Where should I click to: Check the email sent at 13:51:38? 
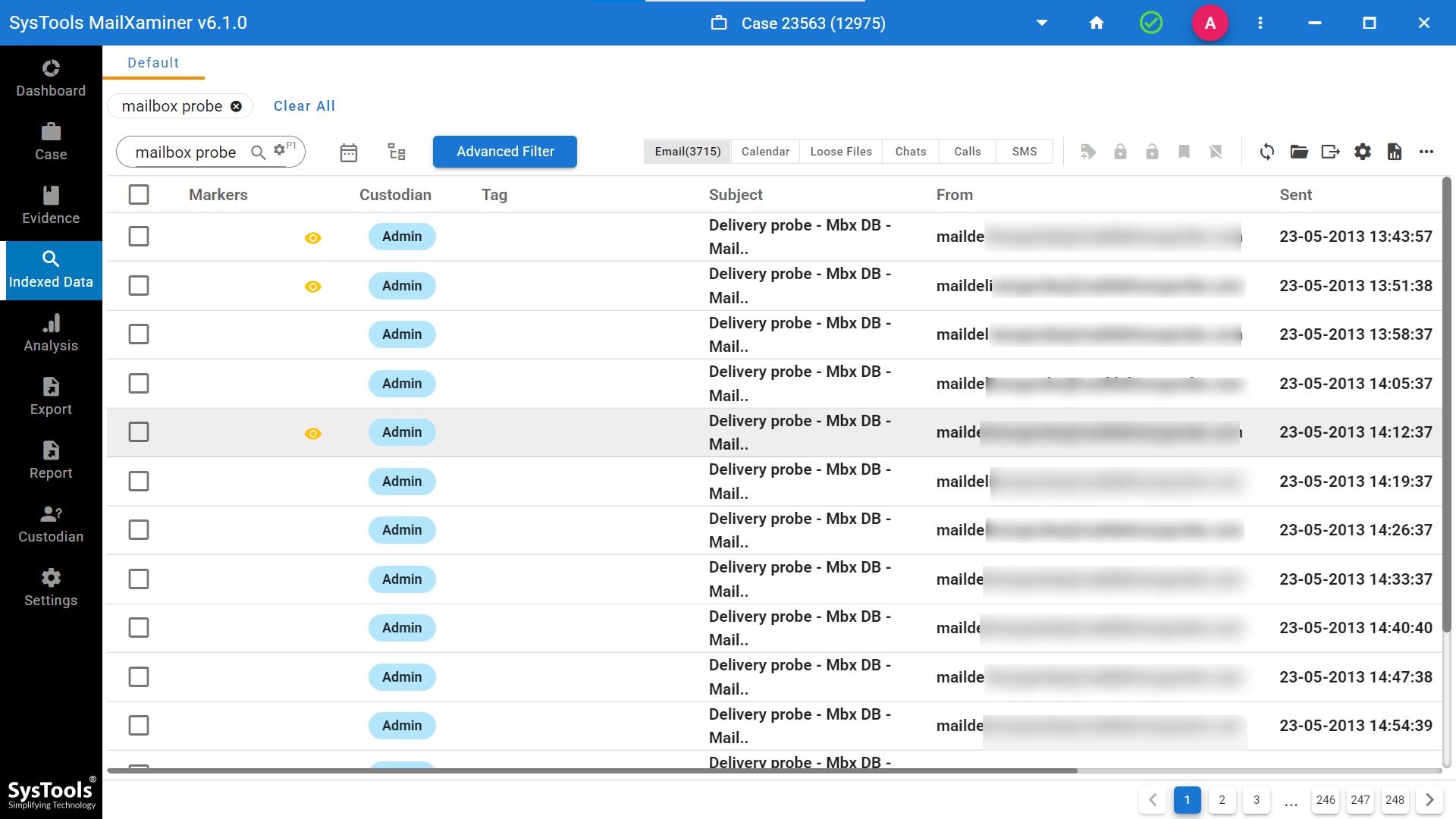pyautogui.click(x=139, y=286)
